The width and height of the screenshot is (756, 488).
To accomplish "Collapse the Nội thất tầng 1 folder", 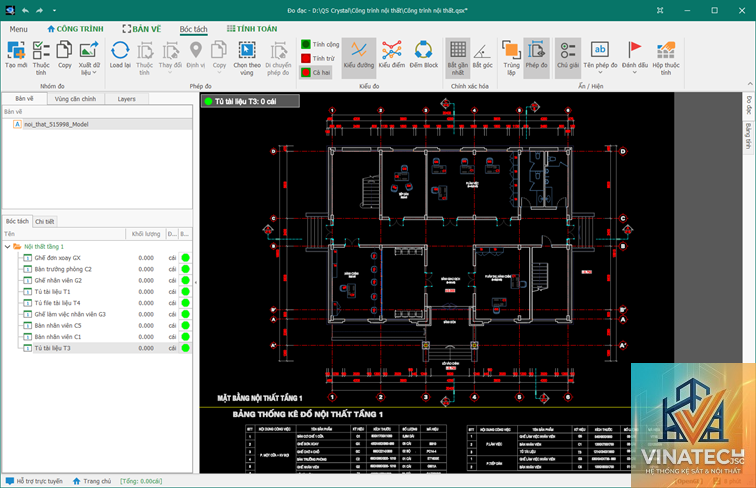I will pyautogui.click(x=7, y=246).
